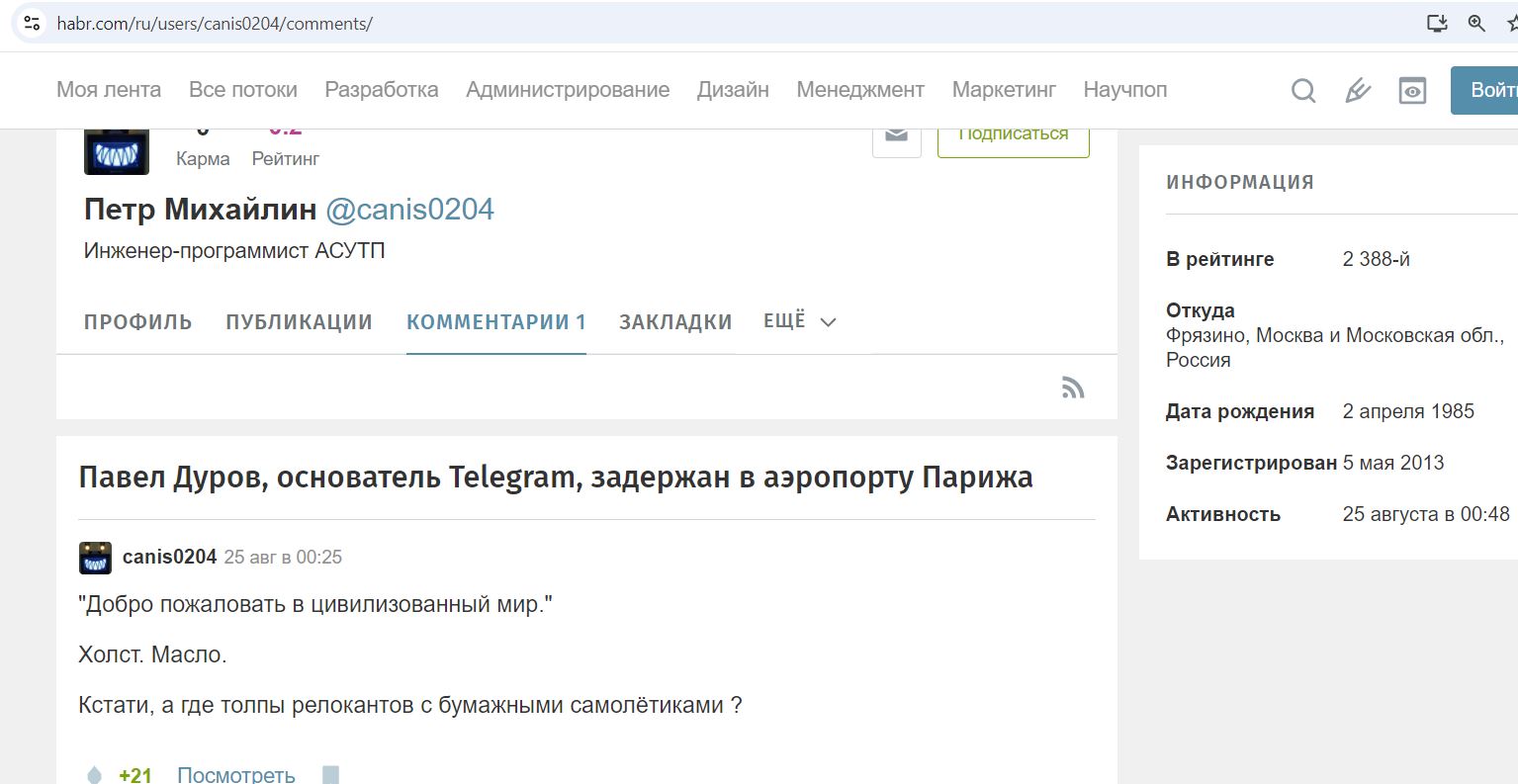
Task: Click registration date 5 мая 2013
Action: click(1393, 463)
